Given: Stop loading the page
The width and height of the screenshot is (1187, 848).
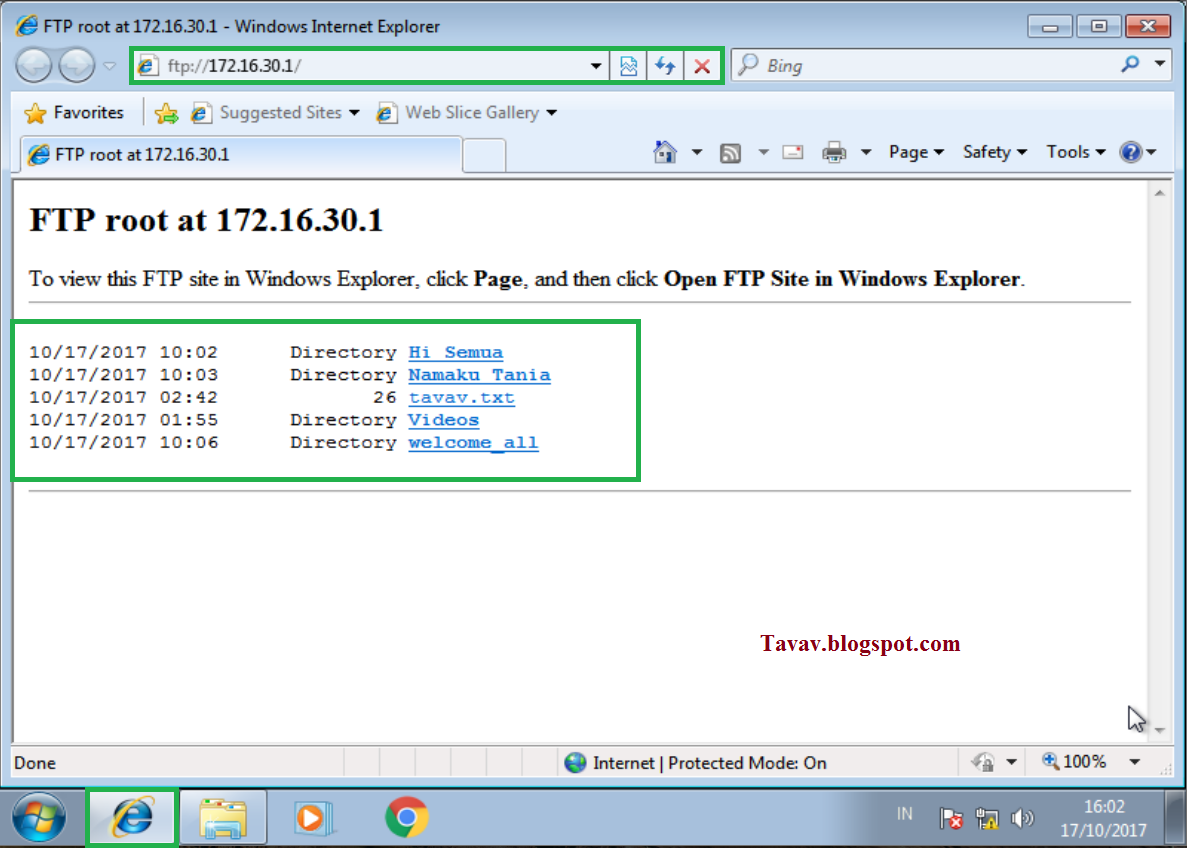Looking at the screenshot, I should pyautogui.click(x=703, y=65).
